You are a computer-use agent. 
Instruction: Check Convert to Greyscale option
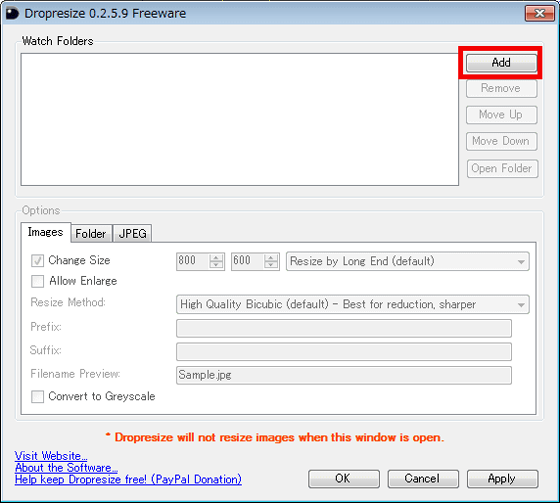pos(37,397)
